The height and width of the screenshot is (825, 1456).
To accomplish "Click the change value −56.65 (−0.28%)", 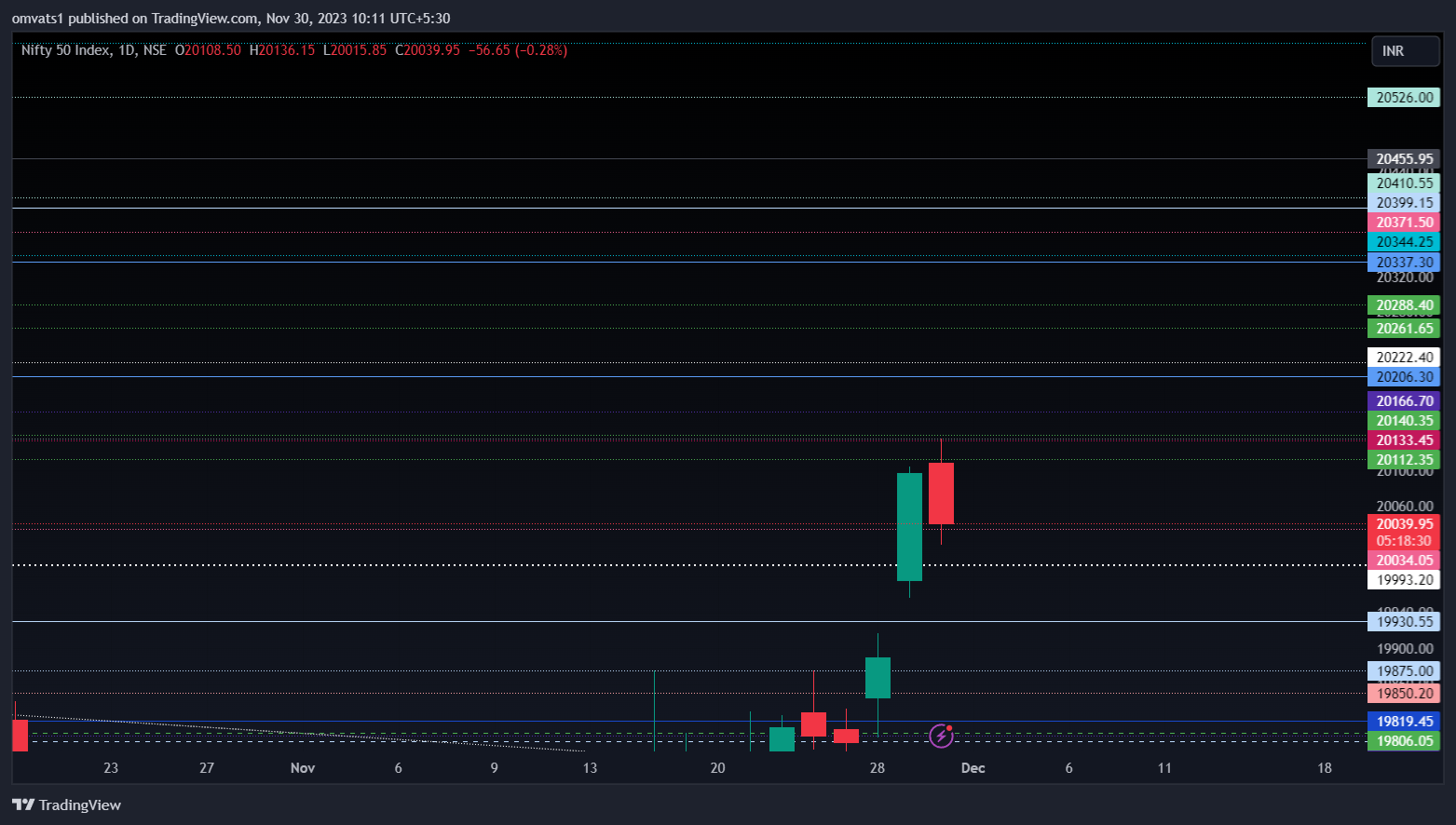I will coord(518,50).
